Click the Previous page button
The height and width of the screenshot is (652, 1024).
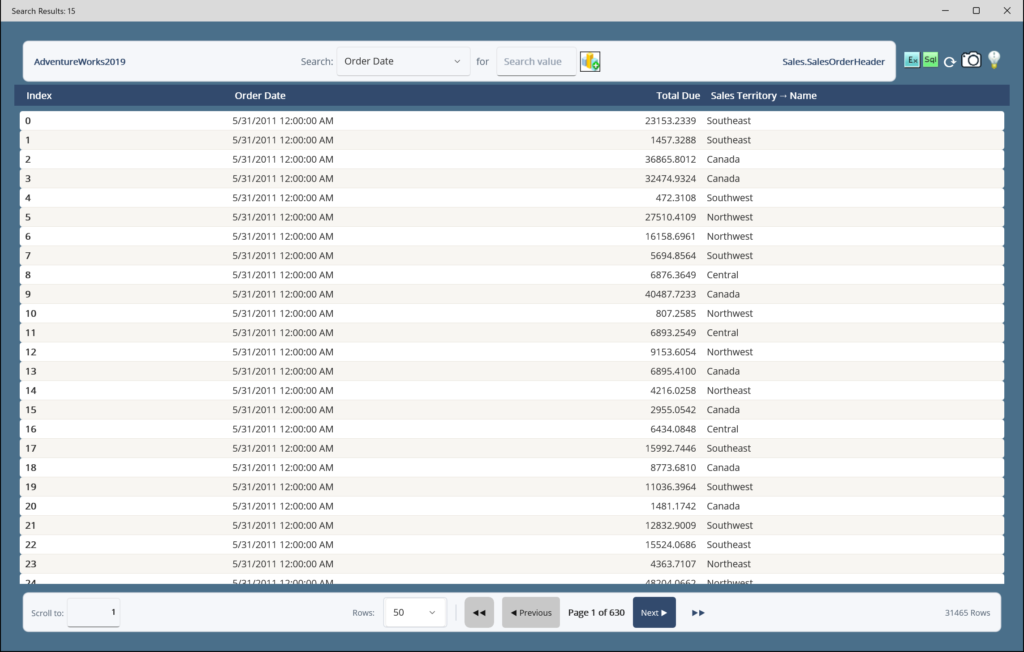530,612
